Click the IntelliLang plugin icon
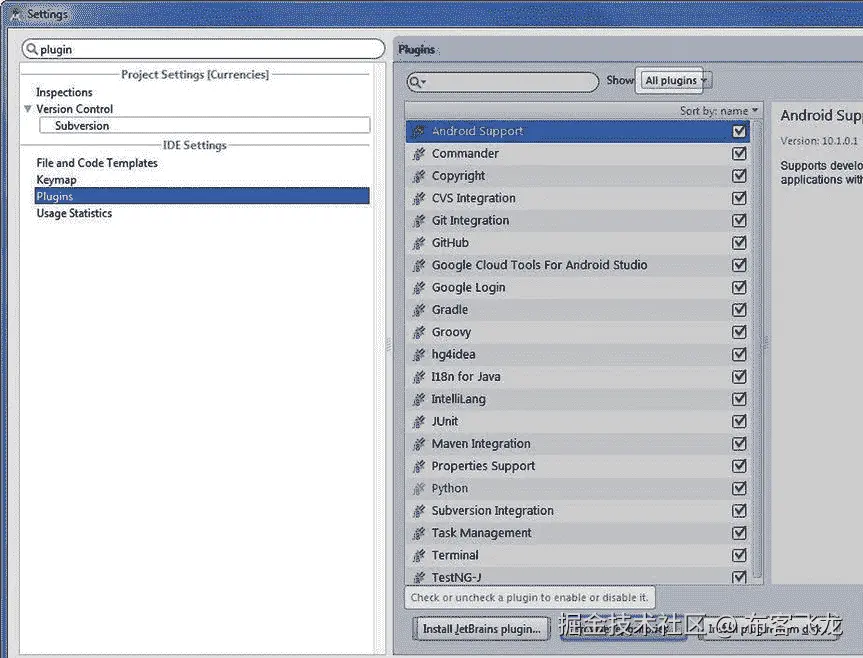Viewport: 863px width, 658px height. pyautogui.click(x=419, y=399)
